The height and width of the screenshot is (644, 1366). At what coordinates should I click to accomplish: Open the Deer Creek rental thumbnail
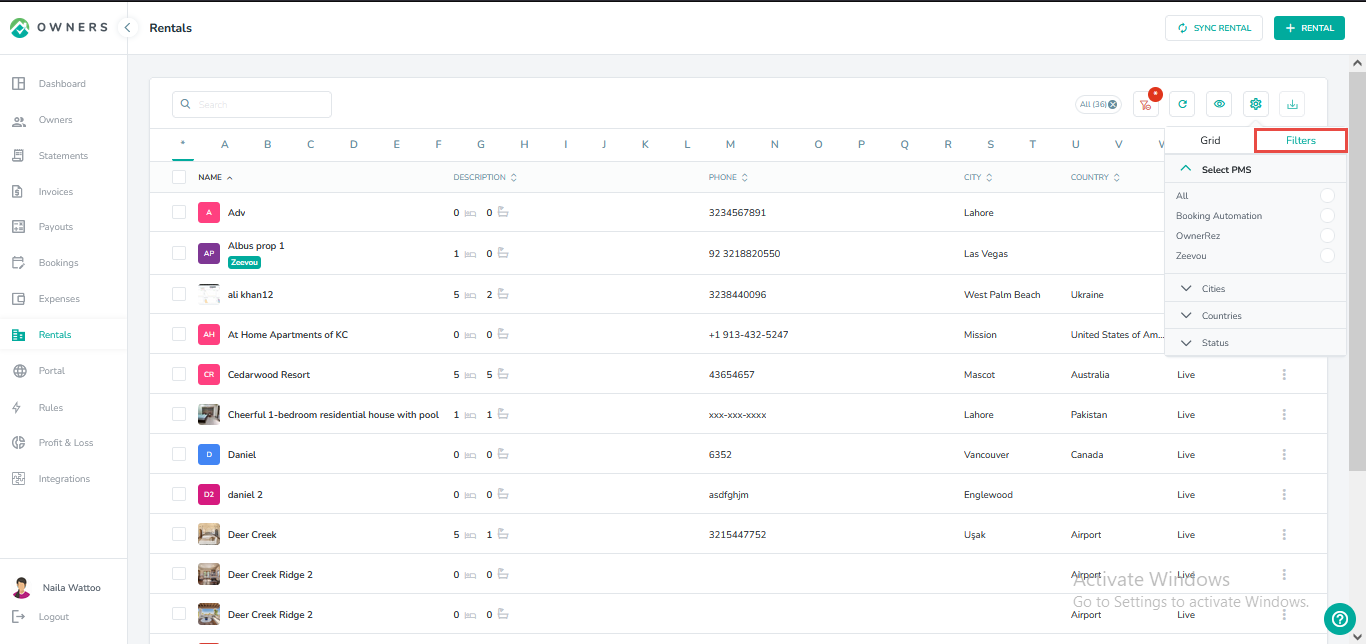209,534
